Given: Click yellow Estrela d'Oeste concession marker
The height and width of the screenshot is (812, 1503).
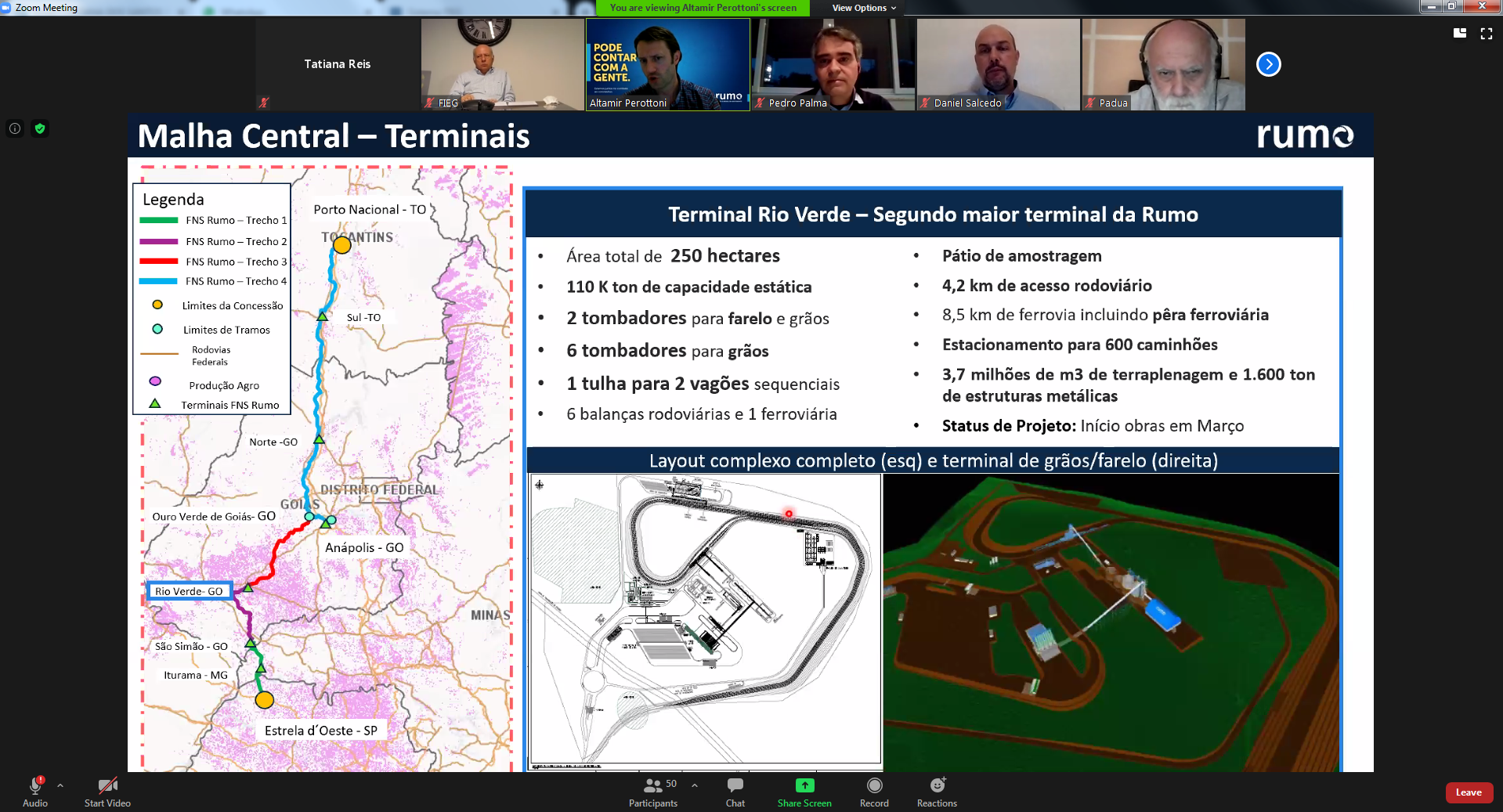Looking at the screenshot, I should coord(265,700).
